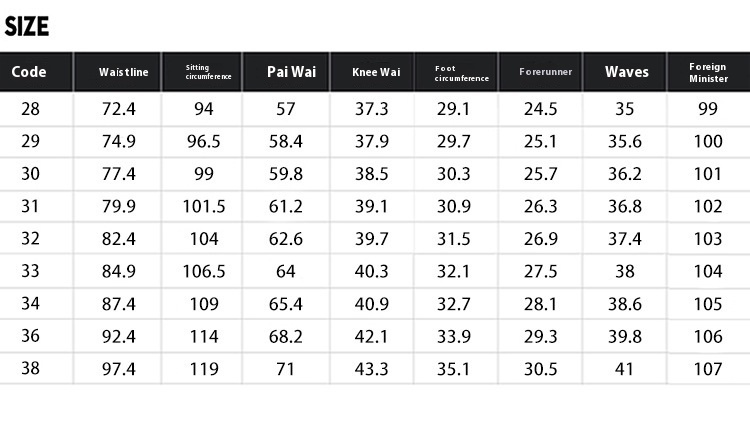Click waves value 37.4 cell
The image size is (750, 422).
pos(625,239)
